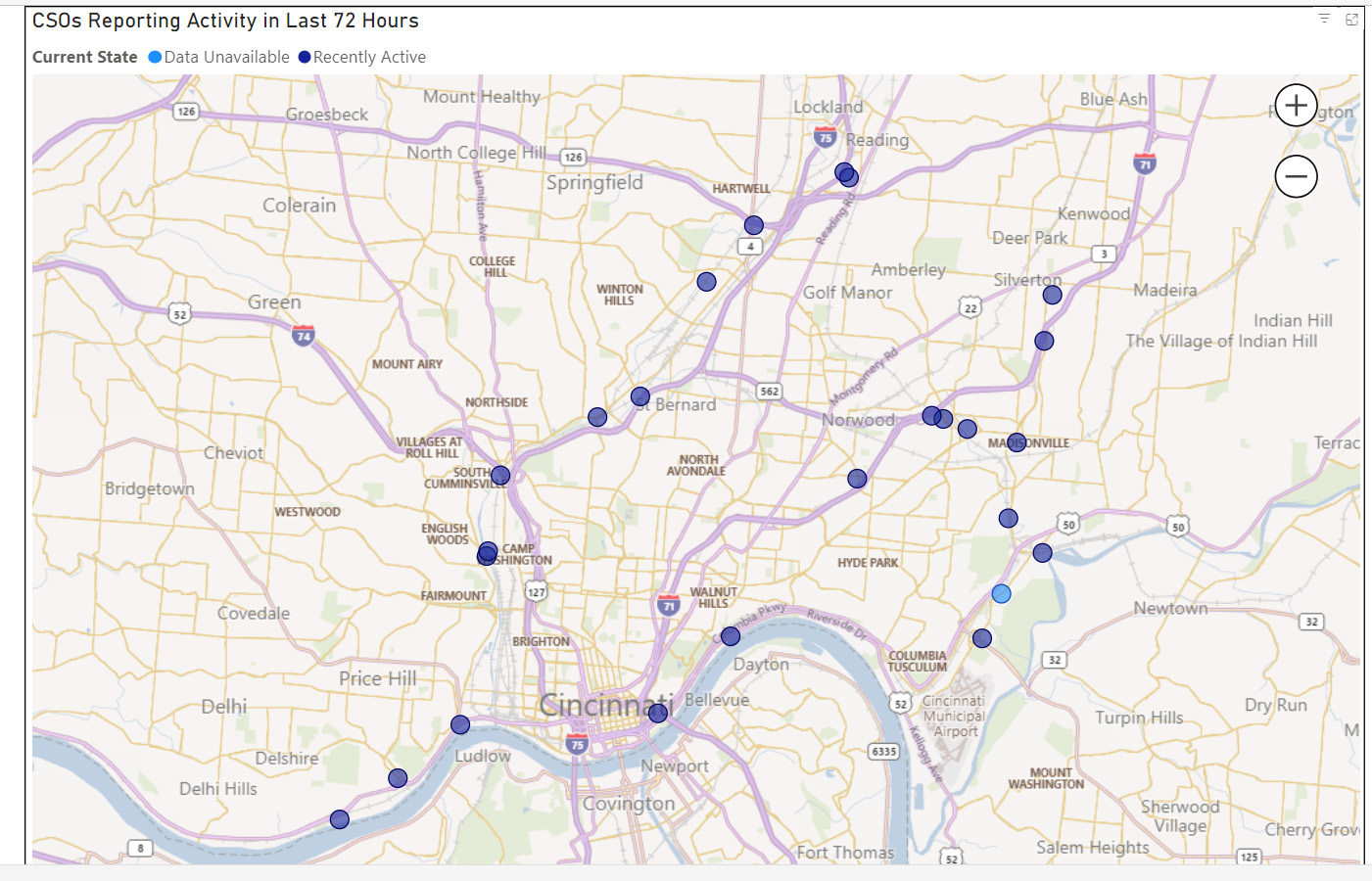Zoom in the map with plus button
Viewport: 1372px width, 881px height.
point(1296,106)
